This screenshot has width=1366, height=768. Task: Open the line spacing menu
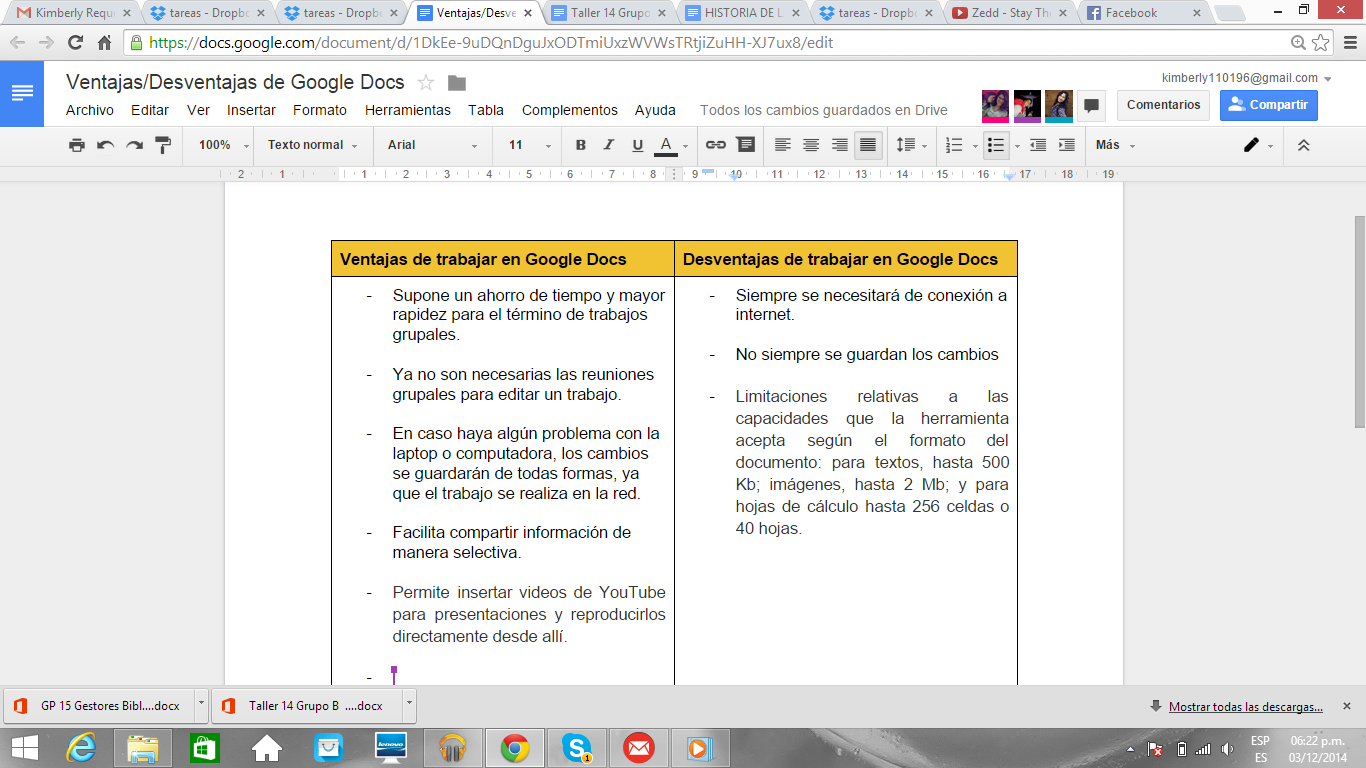(910, 145)
